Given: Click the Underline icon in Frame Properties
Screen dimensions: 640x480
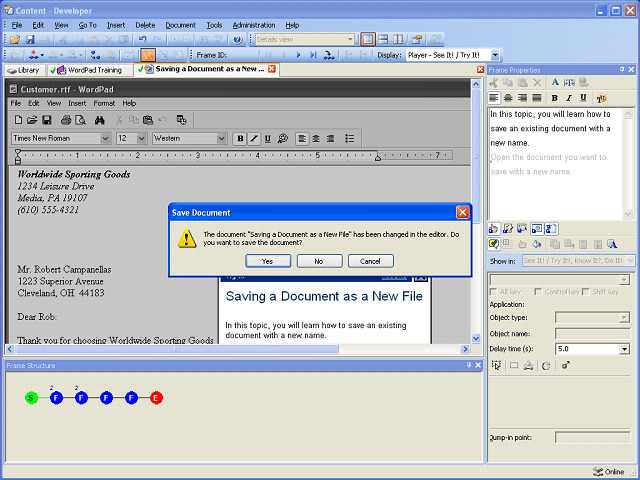Looking at the screenshot, I should click(x=583, y=98).
